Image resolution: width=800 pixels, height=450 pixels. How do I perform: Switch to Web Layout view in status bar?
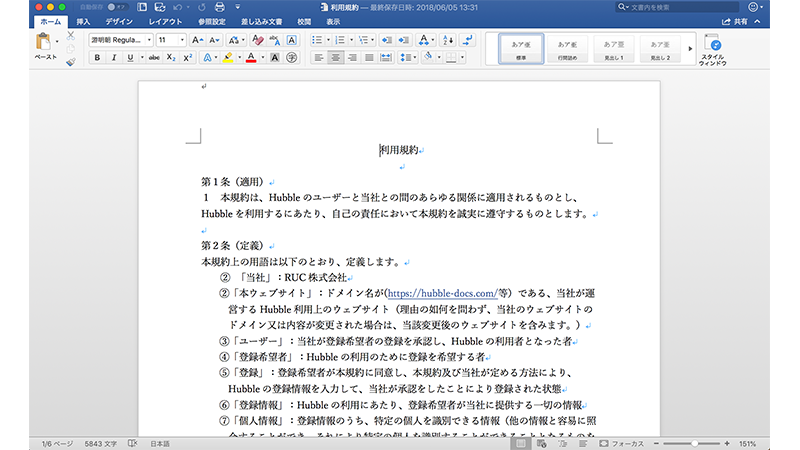click(x=542, y=443)
